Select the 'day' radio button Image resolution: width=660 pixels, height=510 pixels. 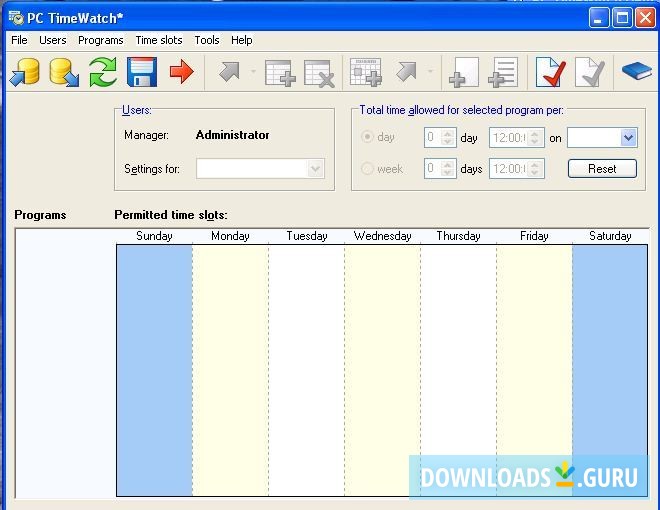(x=367, y=137)
